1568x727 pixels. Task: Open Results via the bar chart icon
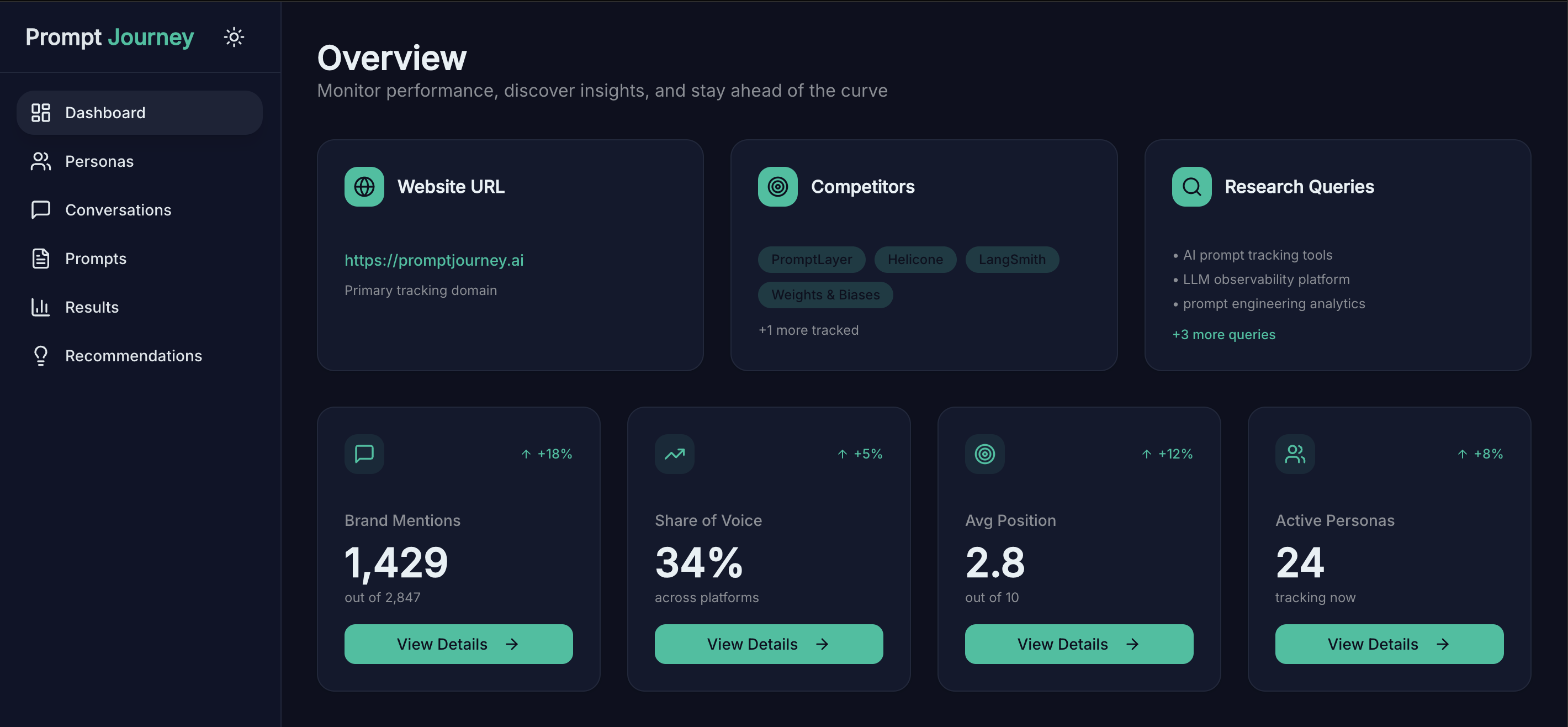pyautogui.click(x=40, y=307)
